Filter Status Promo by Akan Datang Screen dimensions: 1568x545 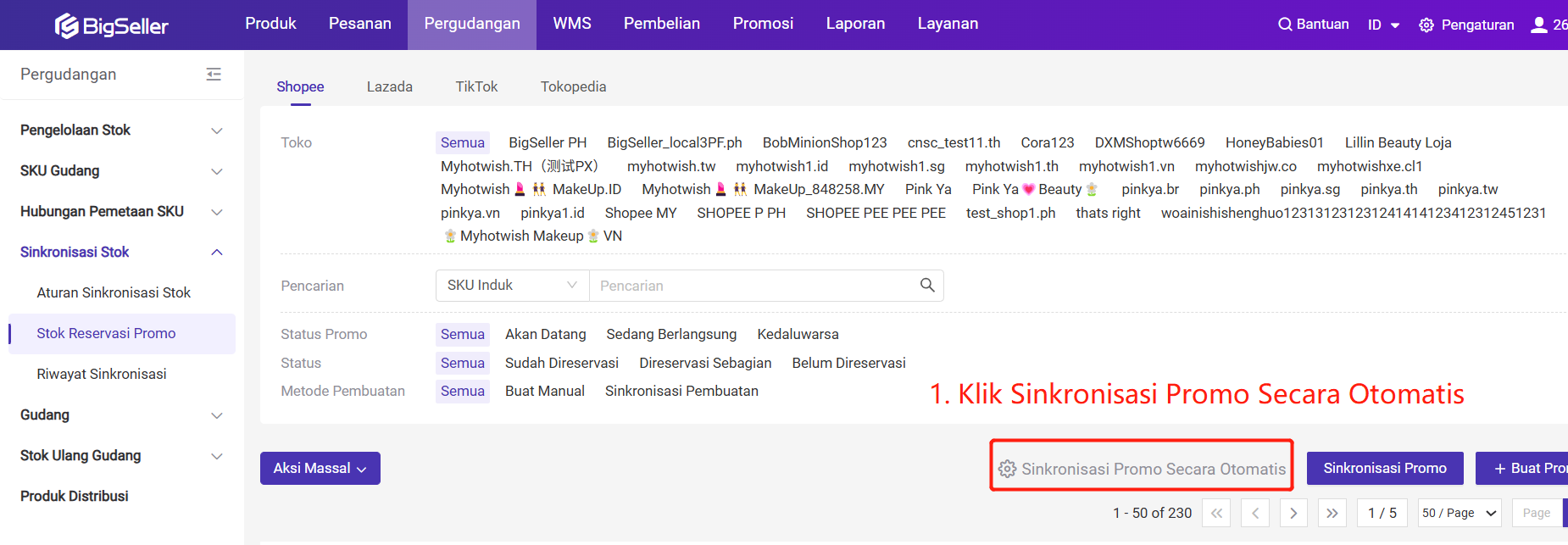click(546, 334)
